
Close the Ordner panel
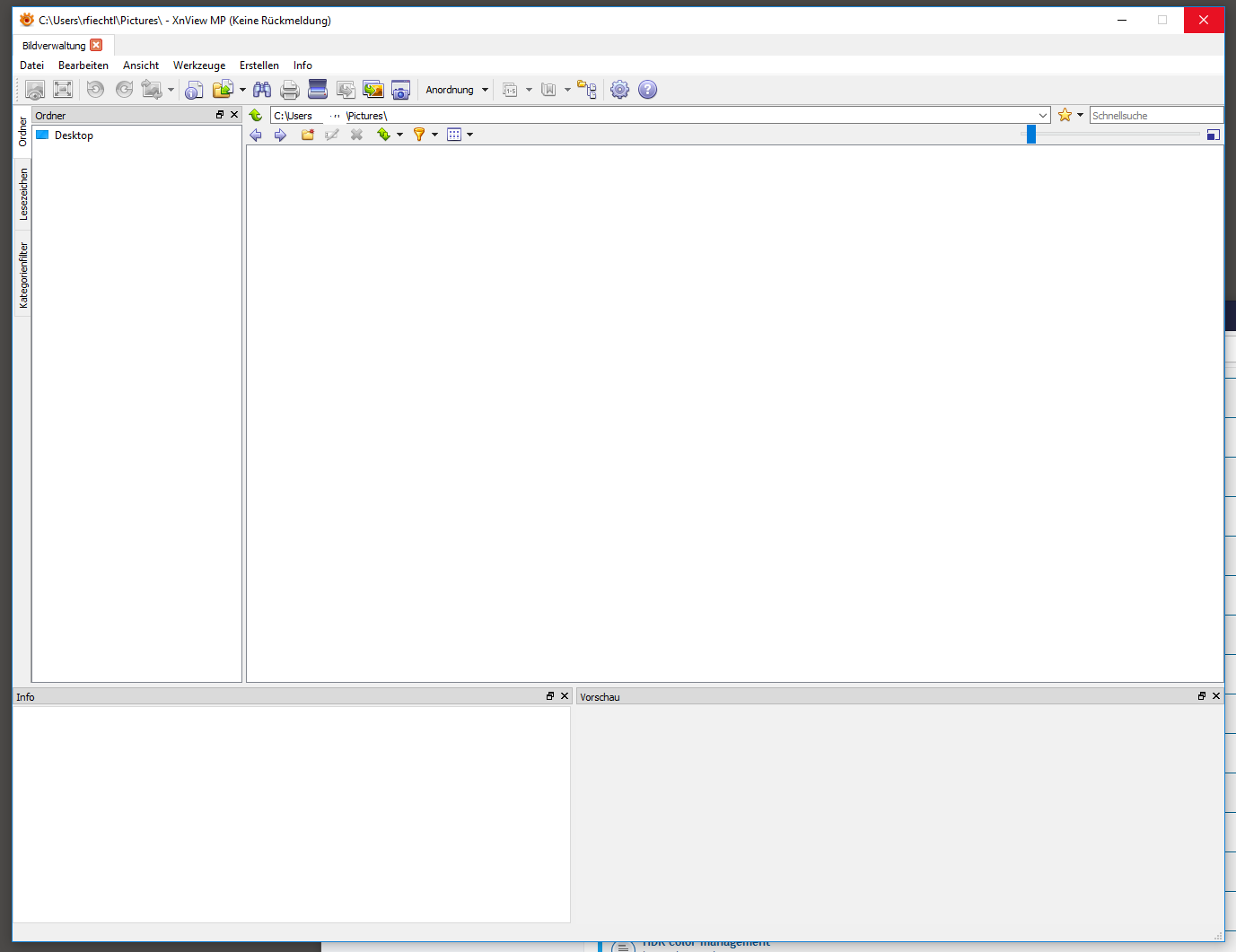tap(234, 115)
